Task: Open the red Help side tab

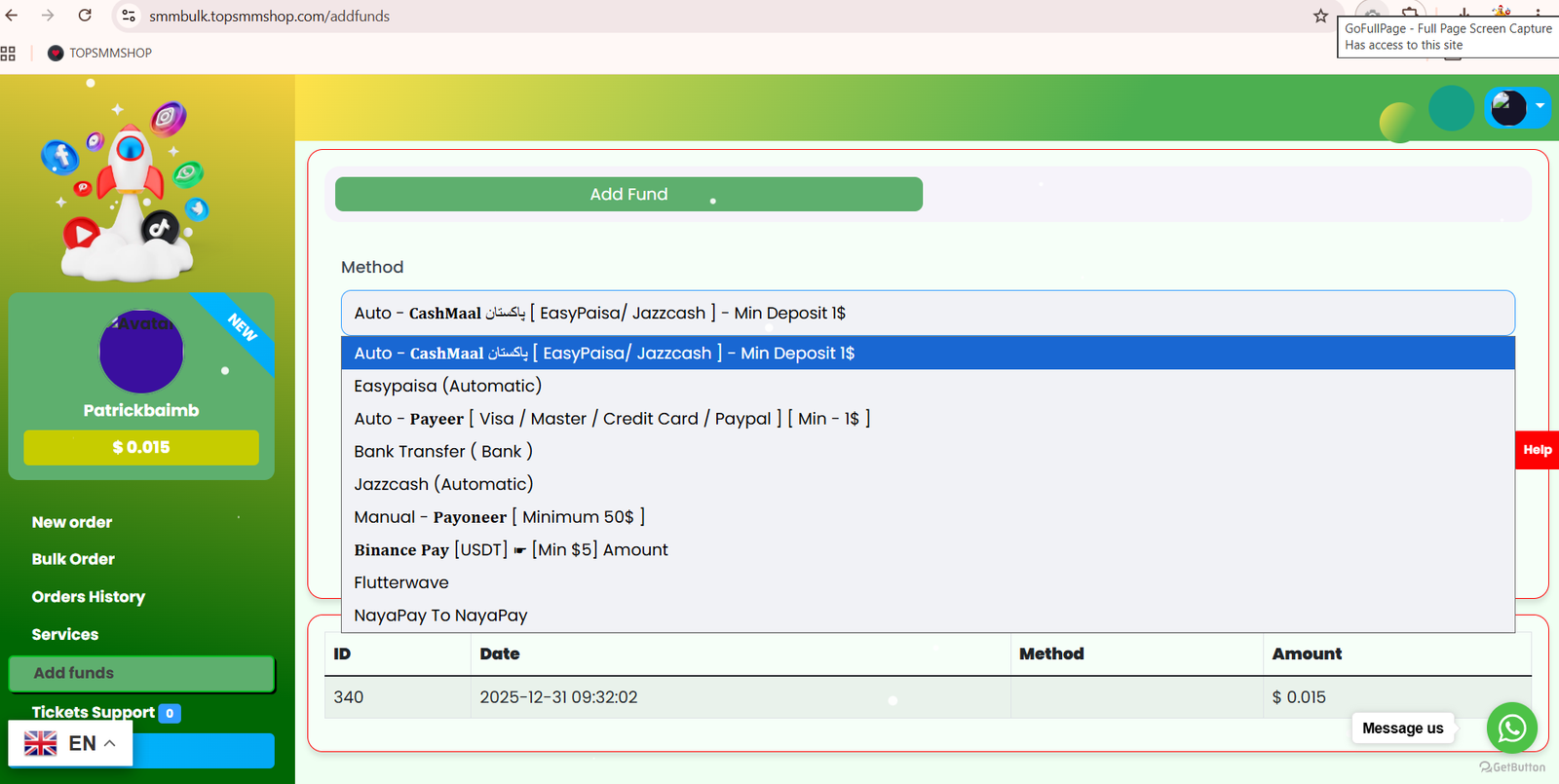Action: tap(1537, 450)
